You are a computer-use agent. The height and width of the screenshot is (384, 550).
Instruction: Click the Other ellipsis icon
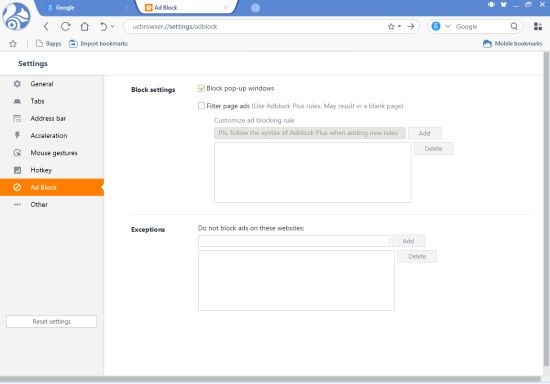[17, 204]
